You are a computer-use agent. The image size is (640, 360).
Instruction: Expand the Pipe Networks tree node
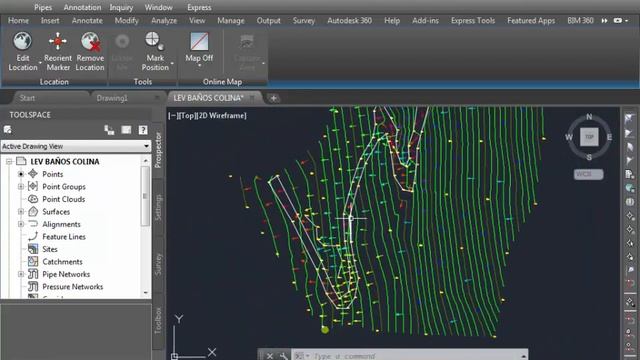pyautogui.click(x=21, y=274)
